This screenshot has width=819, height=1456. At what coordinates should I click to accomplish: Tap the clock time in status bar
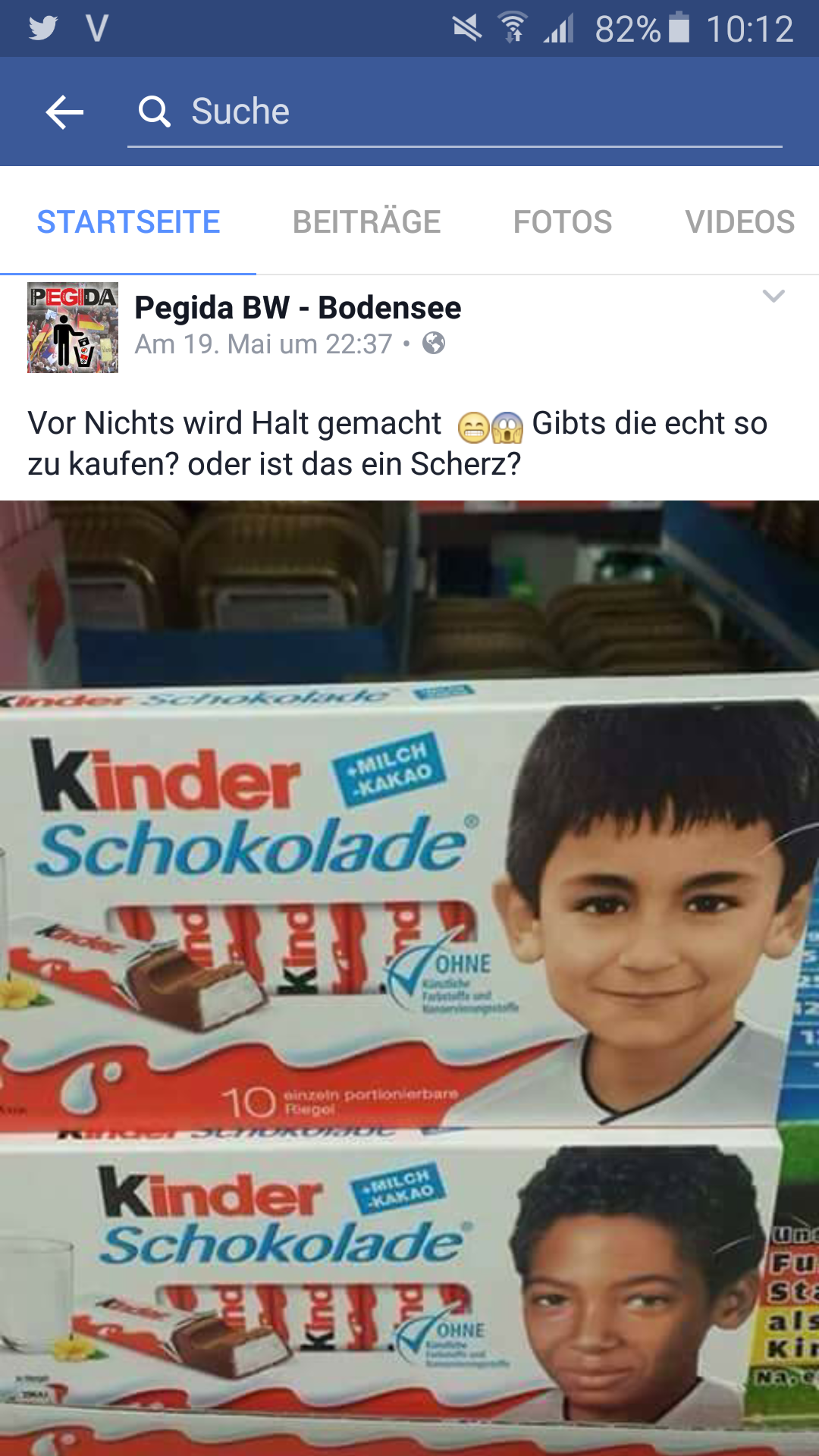pyautogui.click(x=749, y=29)
